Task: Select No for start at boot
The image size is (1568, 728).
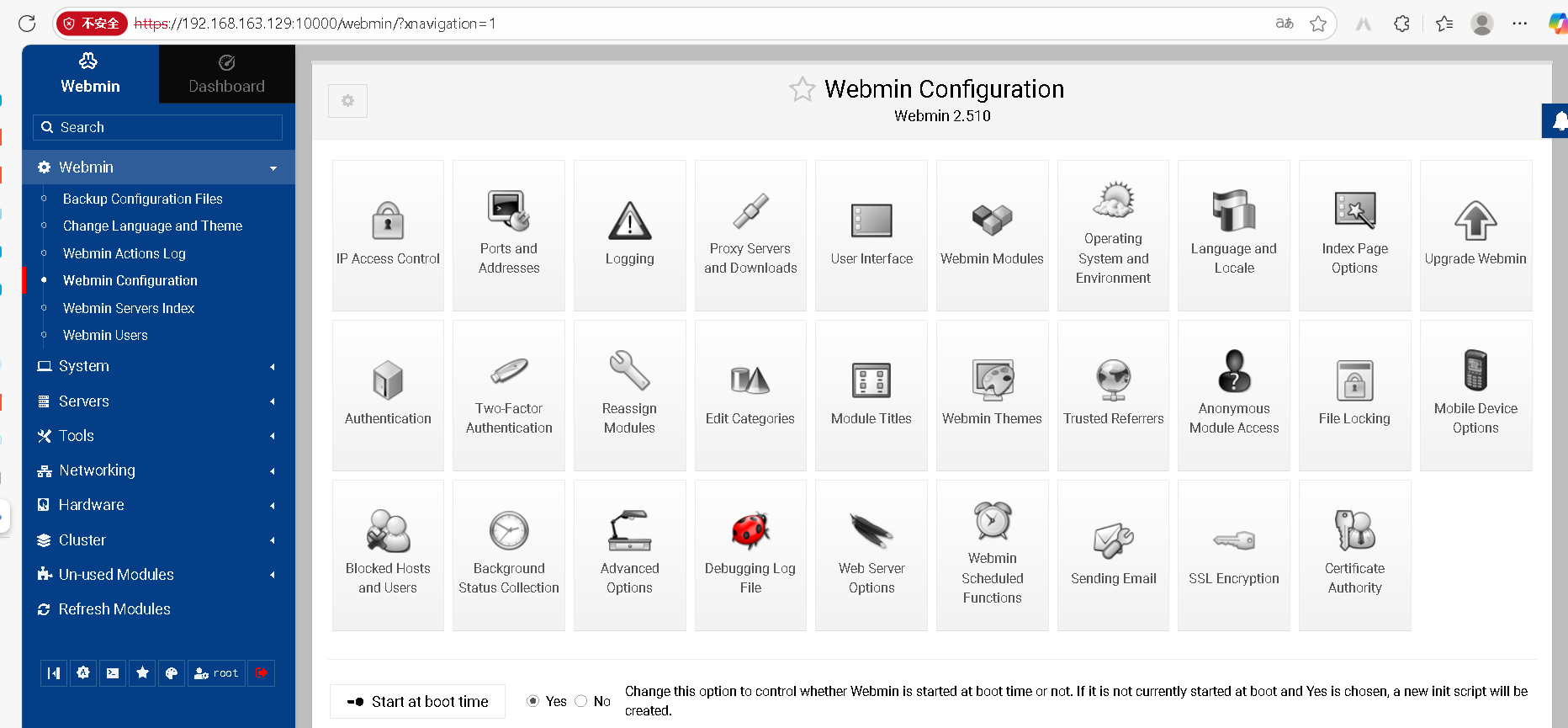Action: point(580,701)
